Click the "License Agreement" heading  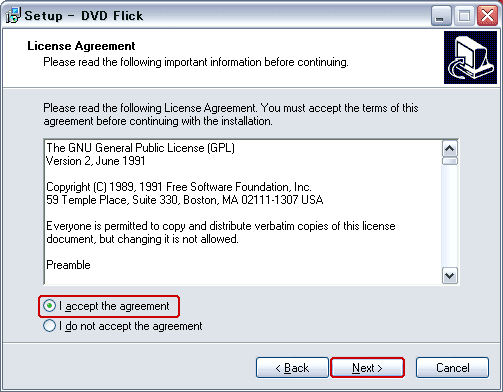pos(81,46)
